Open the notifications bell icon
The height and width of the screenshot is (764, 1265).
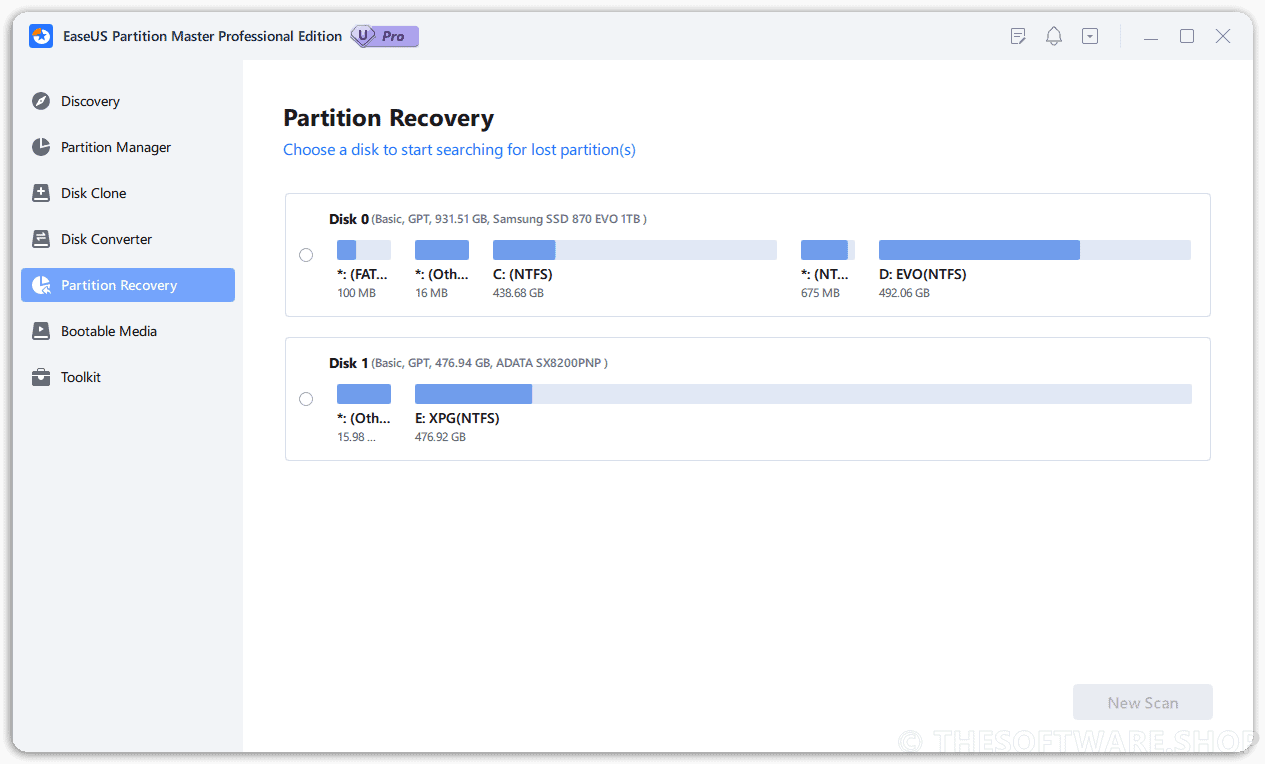coord(1054,36)
